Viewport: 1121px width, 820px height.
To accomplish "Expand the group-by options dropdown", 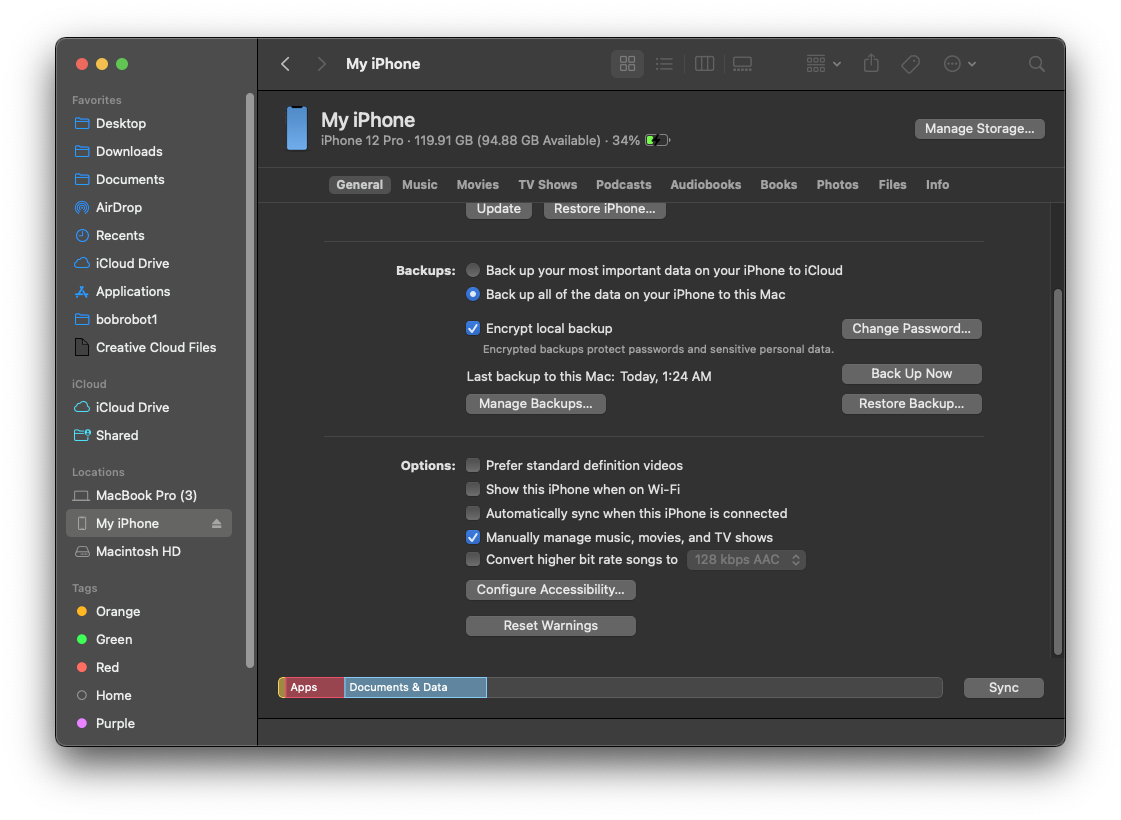I will click(x=823, y=64).
